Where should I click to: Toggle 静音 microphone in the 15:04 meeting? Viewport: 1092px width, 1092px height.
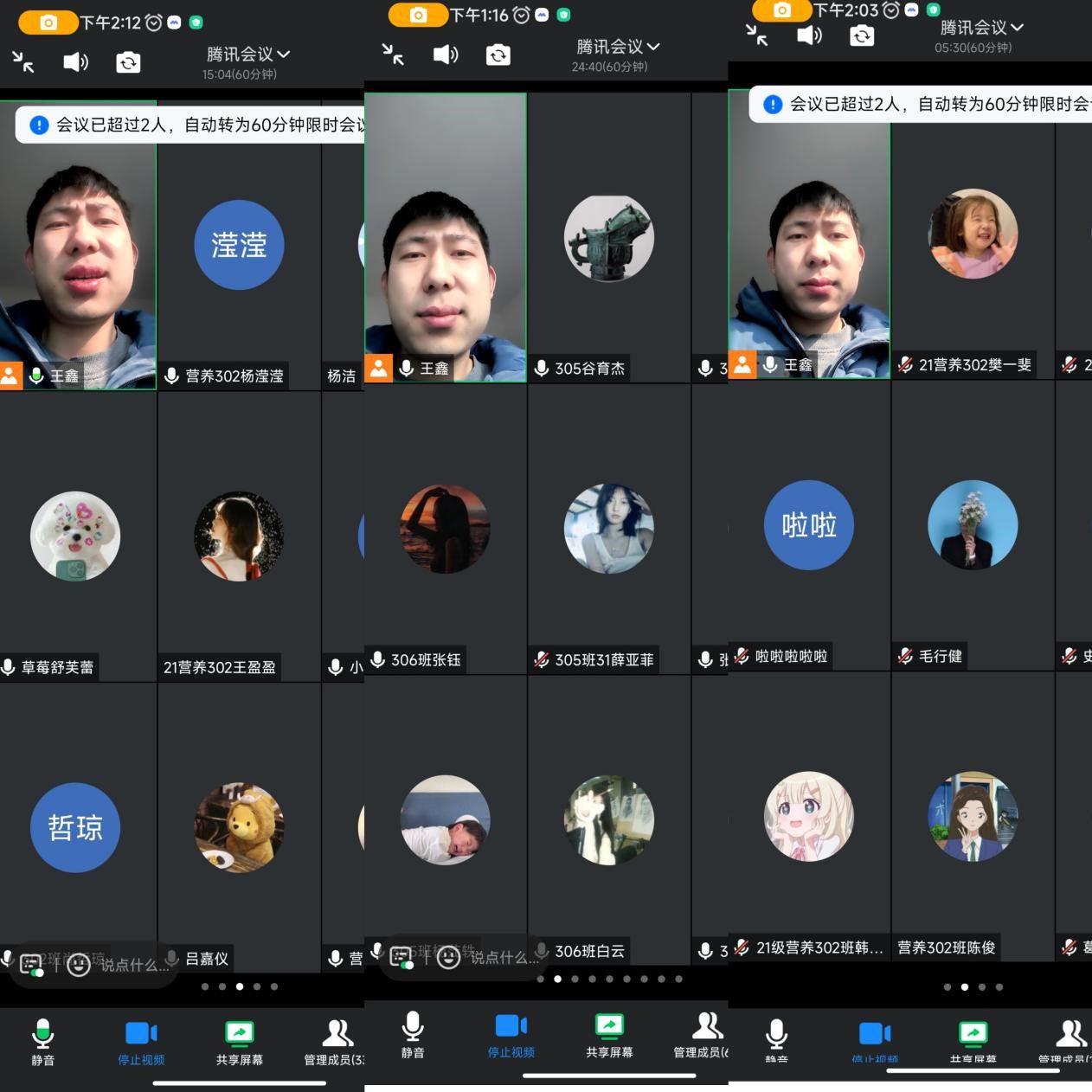[42, 1042]
